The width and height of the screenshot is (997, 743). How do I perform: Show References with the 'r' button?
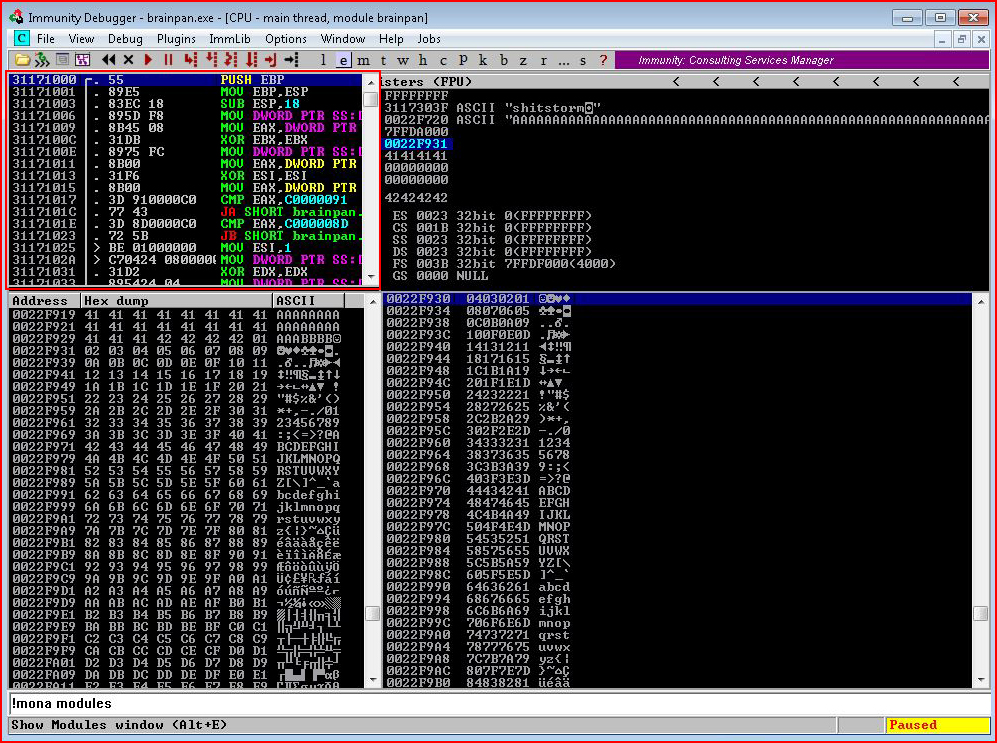point(543,60)
